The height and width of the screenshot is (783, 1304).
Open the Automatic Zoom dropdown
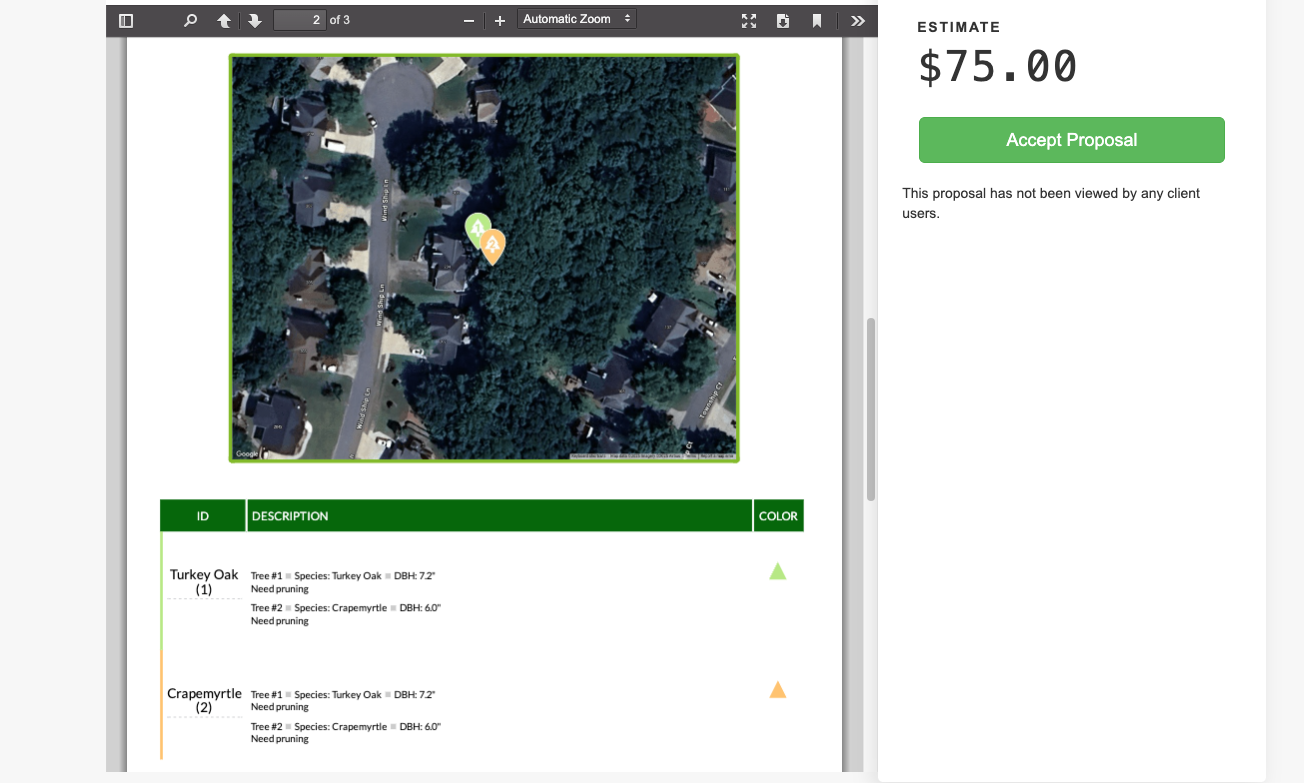point(577,19)
